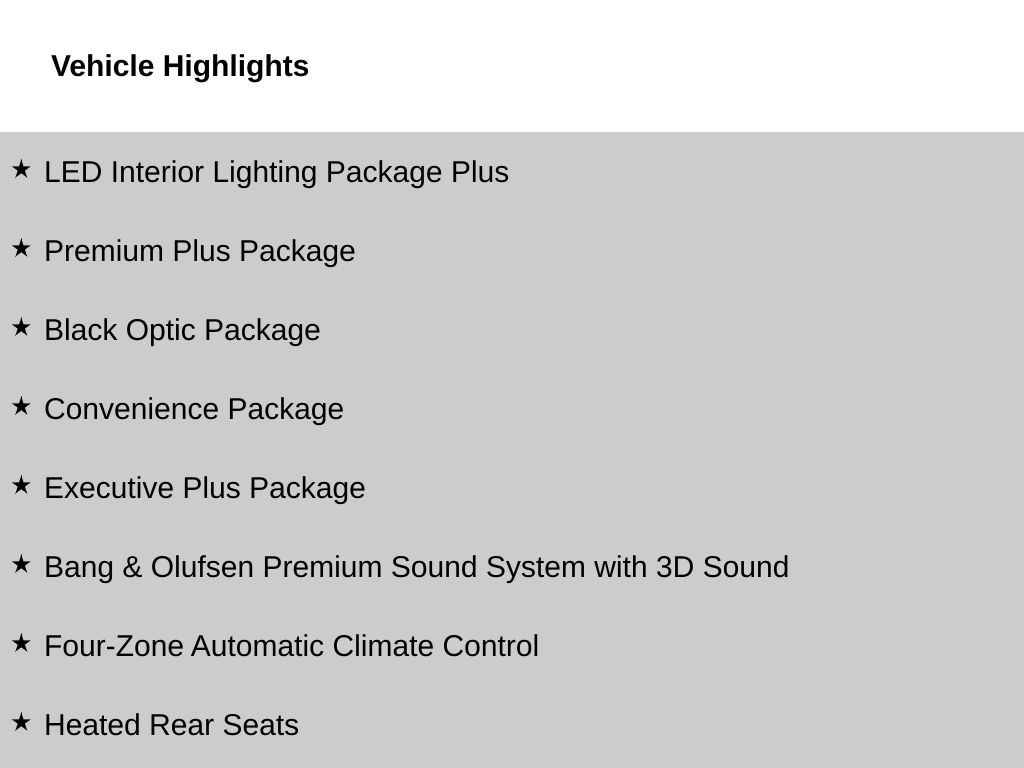The height and width of the screenshot is (768, 1024).
Task: Click the Heated Rear Seats entry
Action: click(171, 725)
